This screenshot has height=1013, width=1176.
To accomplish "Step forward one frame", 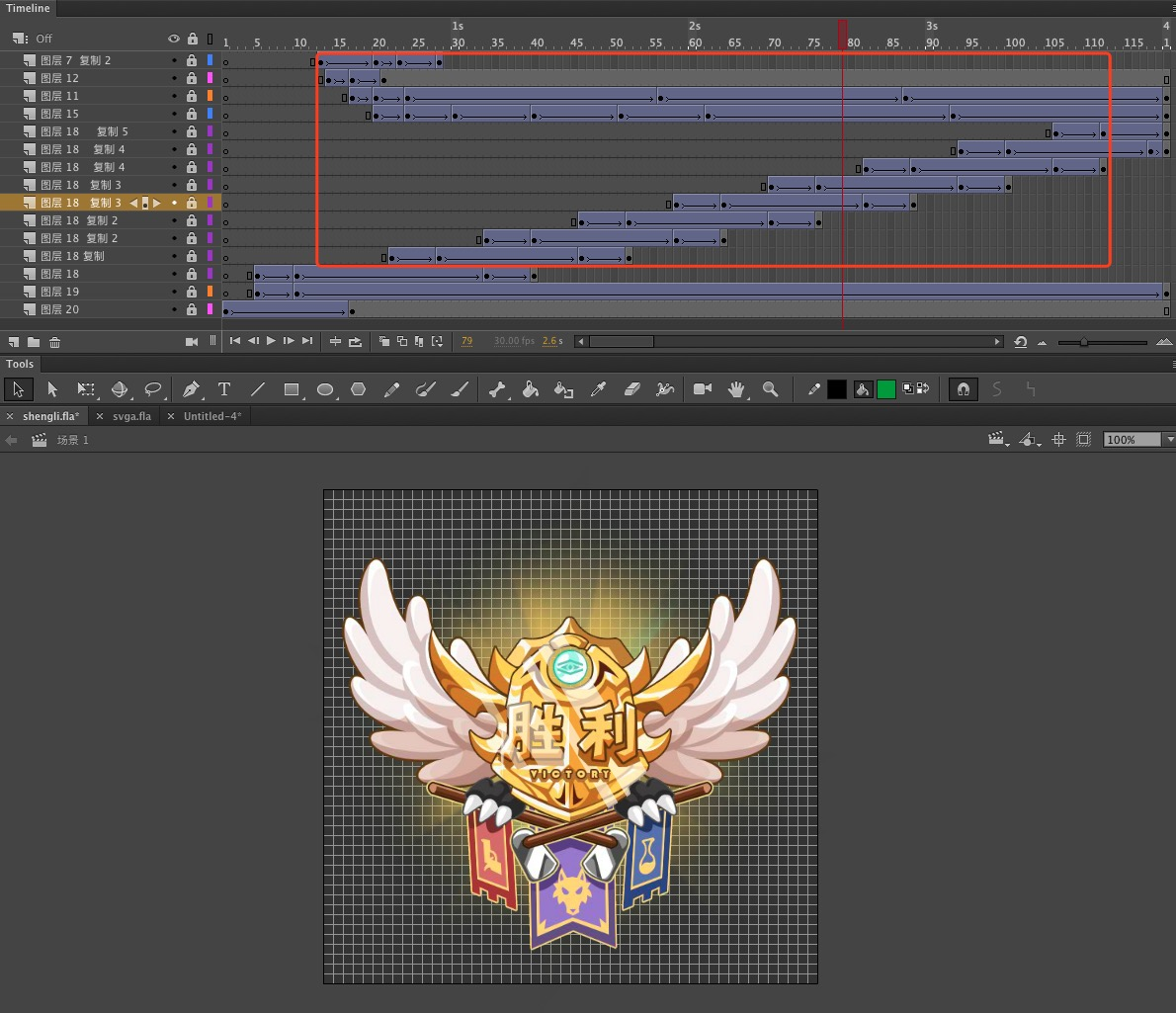I will tap(289, 341).
